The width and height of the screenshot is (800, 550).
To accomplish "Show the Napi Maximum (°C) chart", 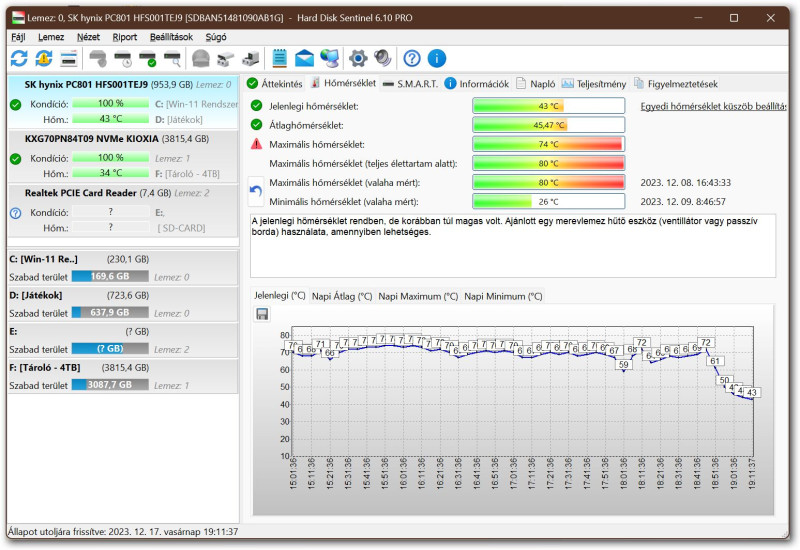I will tap(418, 296).
